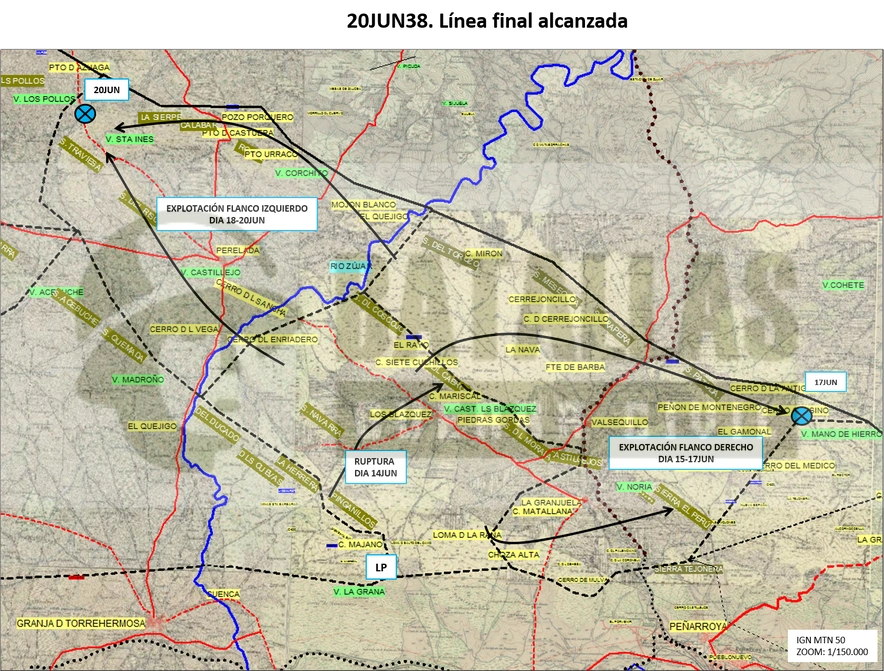Click the EXPLOTACIÓN FLANCO DERECHO callout
This screenshot has height=671, width=884.
pos(686,453)
